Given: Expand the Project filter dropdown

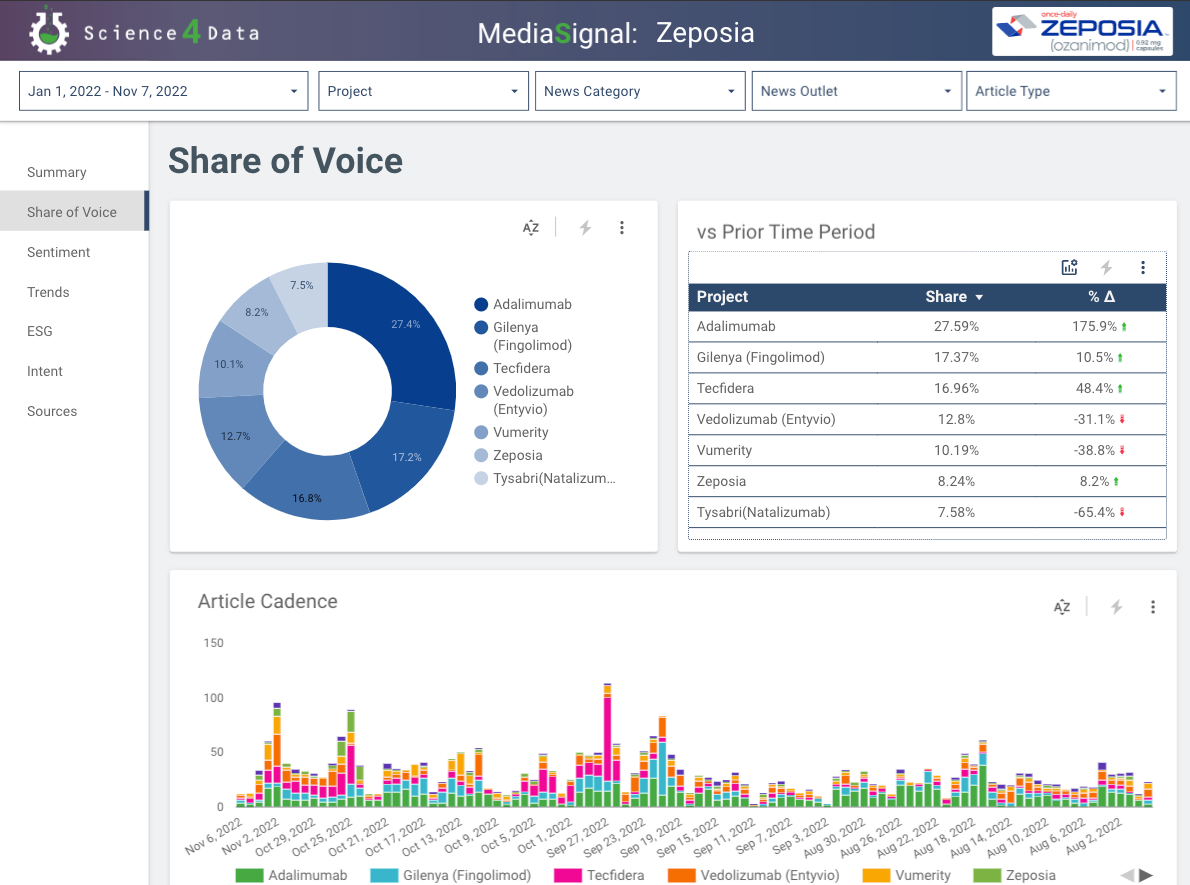Looking at the screenshot, I should (423, 91).
